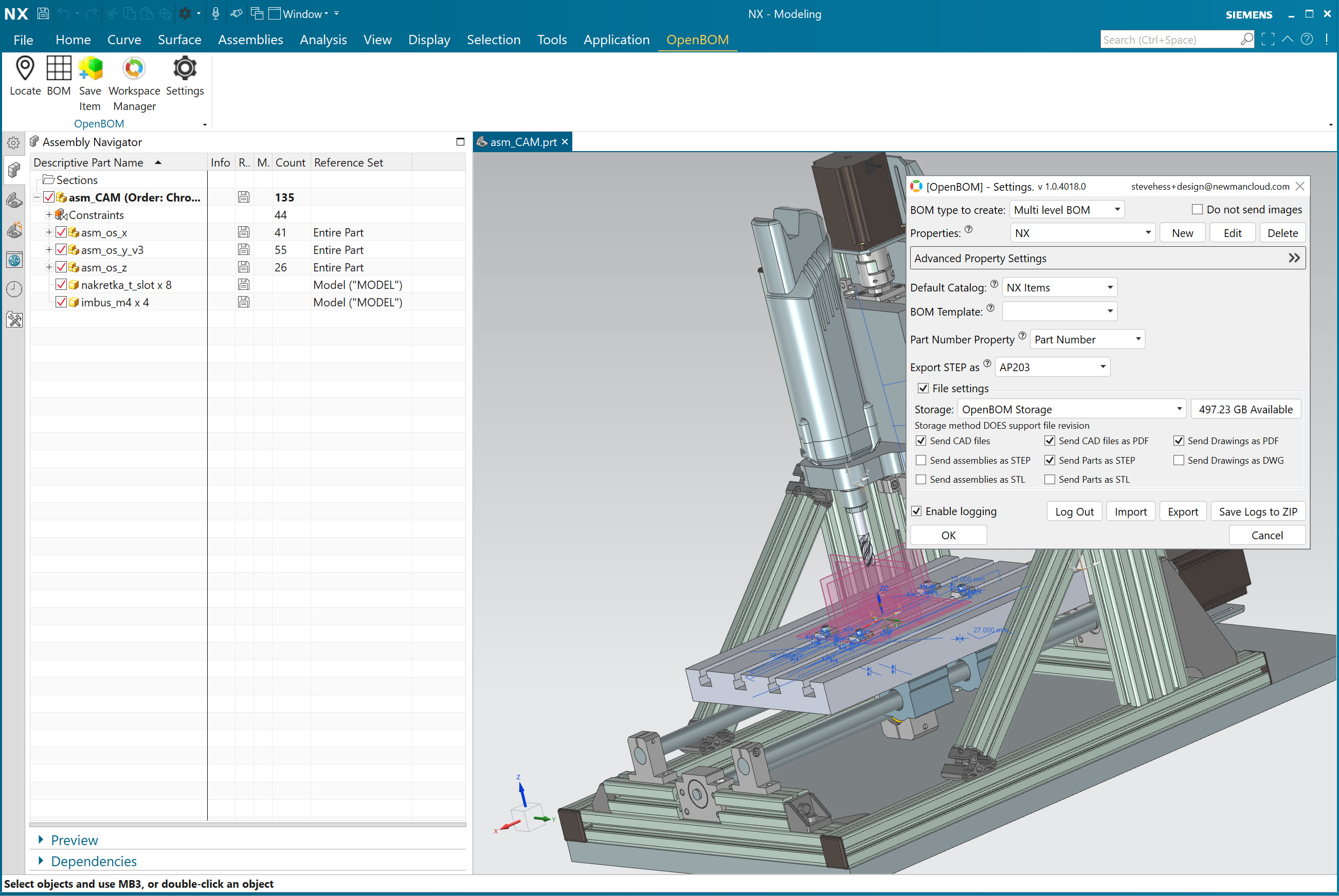The width and height of the screenshot is (1339, 896).
Task: Open Part Number Property dropdown
Action: click(x=1088, y=339)
